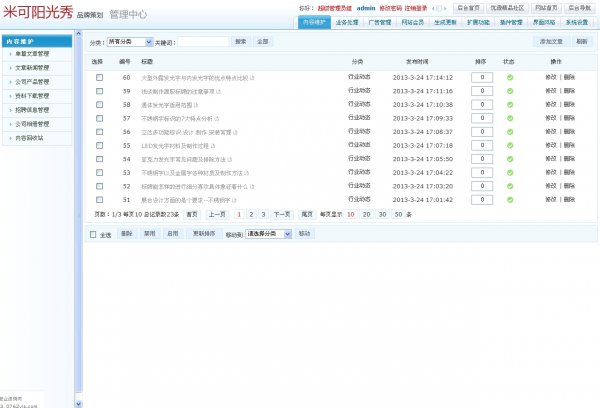
Task: Click the 移动 move button
Action: (x=305, y=234)
